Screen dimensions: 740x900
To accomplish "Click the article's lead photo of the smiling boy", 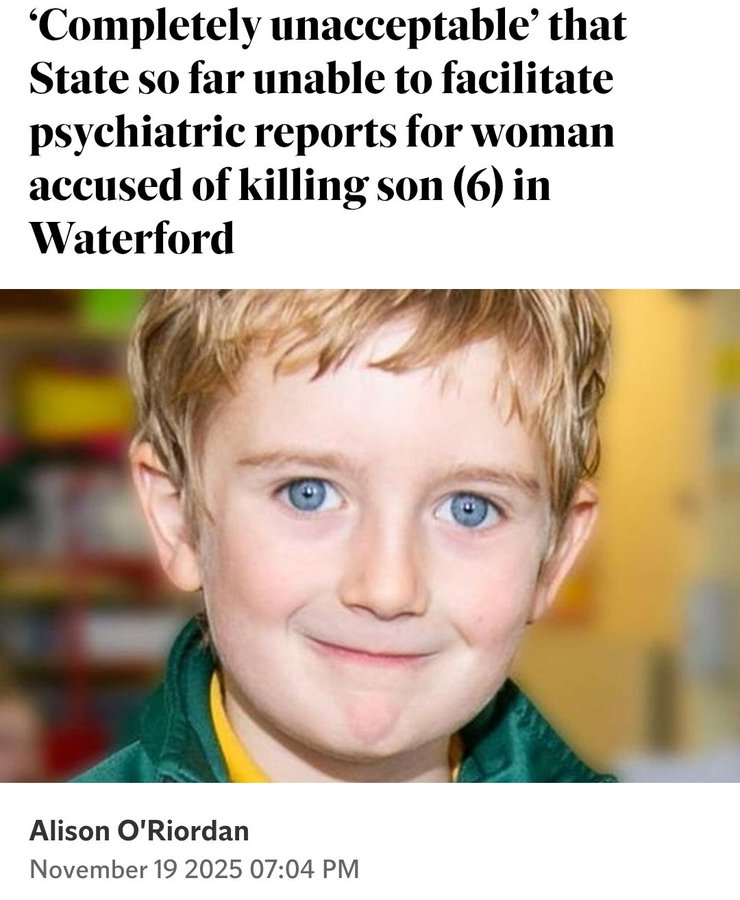I will pyautogui.click(x=370, y=535).
